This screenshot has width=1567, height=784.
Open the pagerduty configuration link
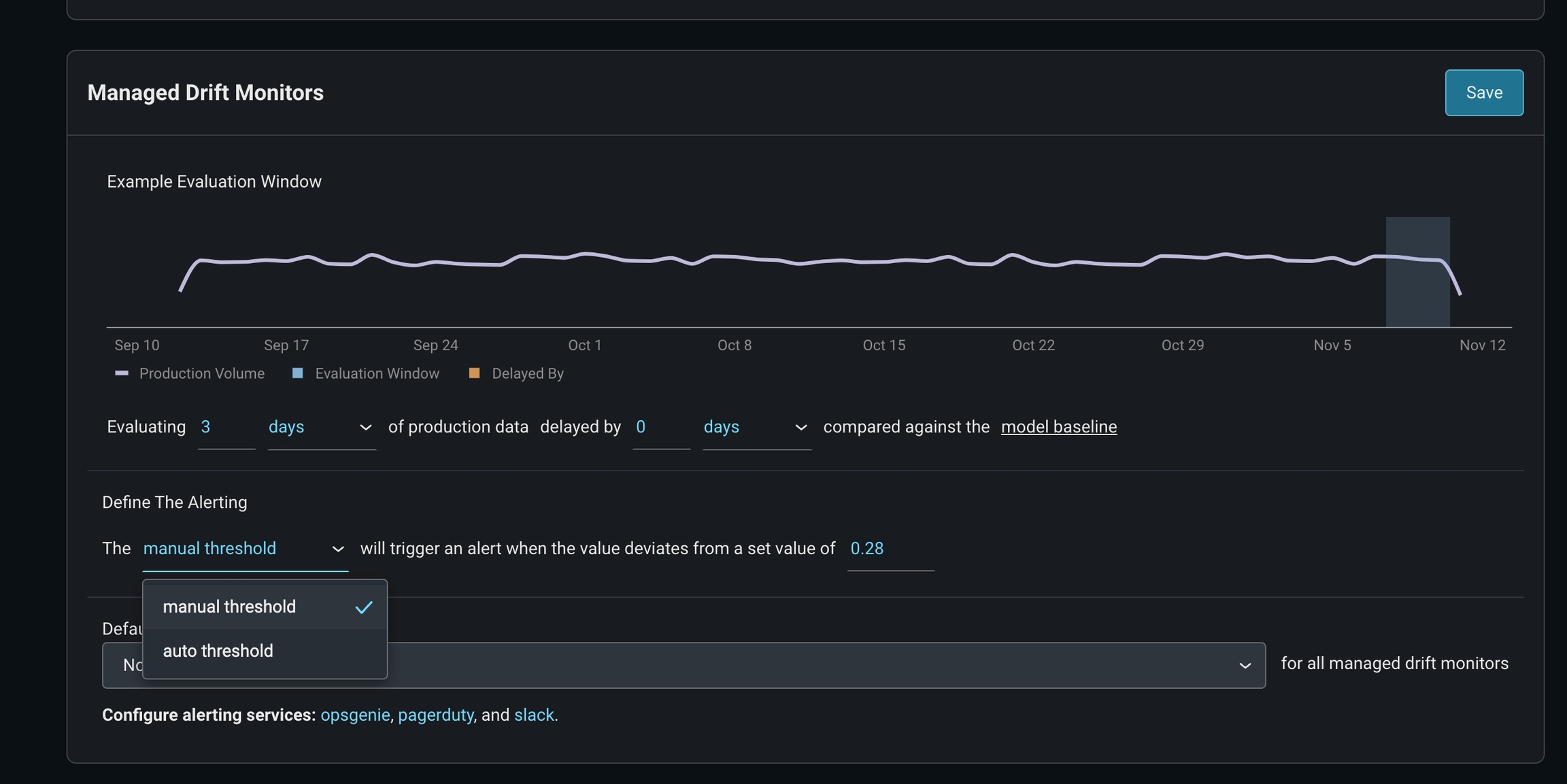pyautogui.click(x=435, y=715)
